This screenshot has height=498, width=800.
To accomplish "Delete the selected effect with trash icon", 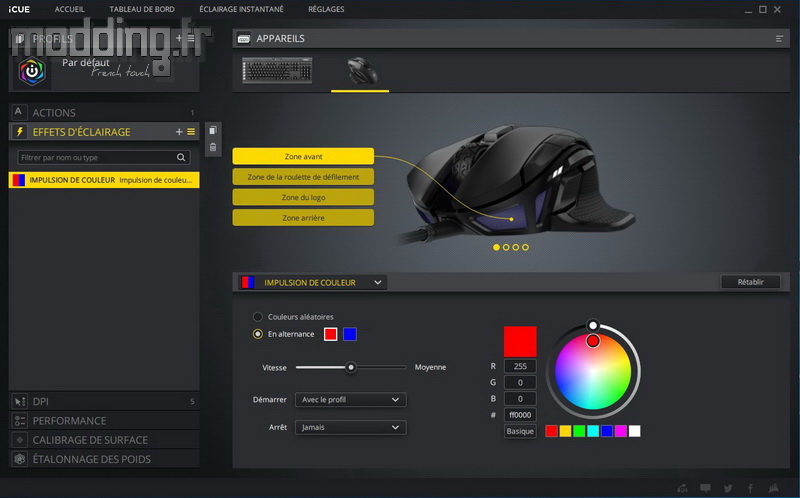I will click(x=213, y=147).
